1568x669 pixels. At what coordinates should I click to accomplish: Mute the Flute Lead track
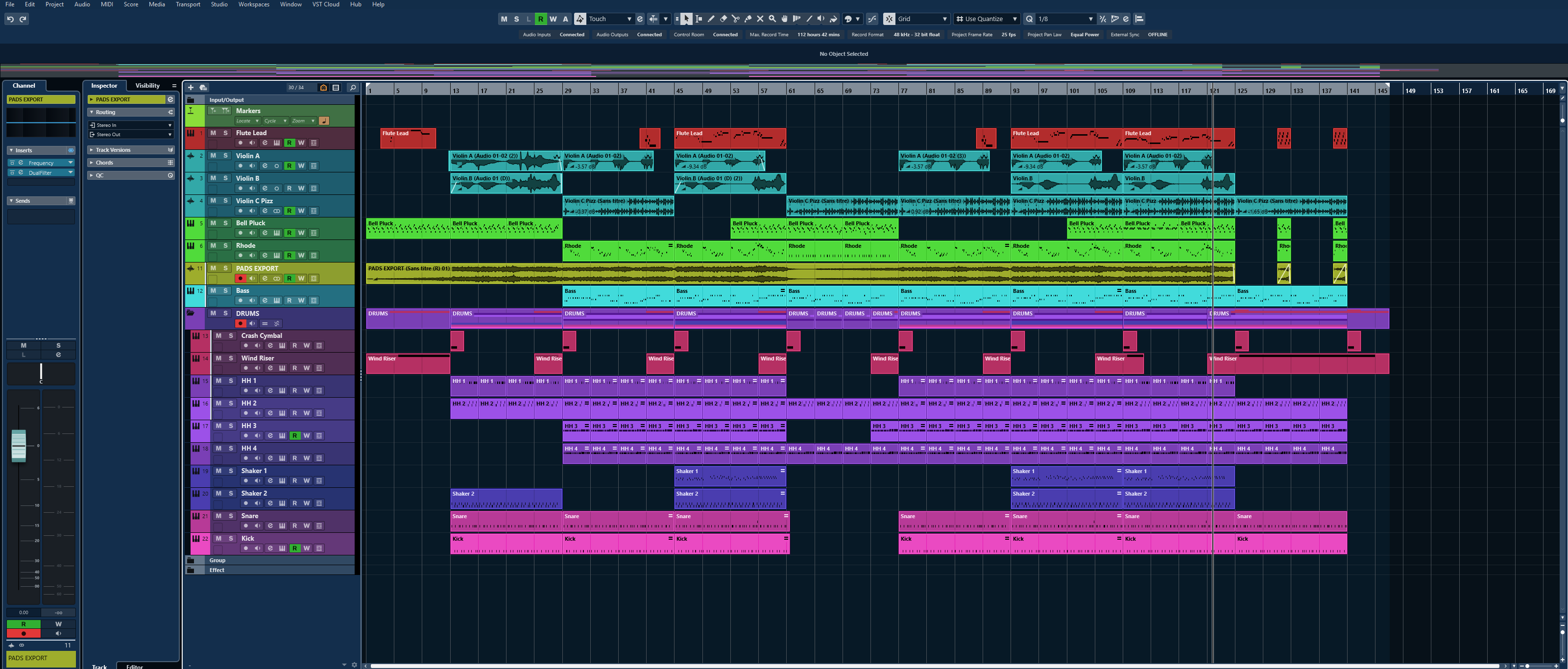(213, 133)
